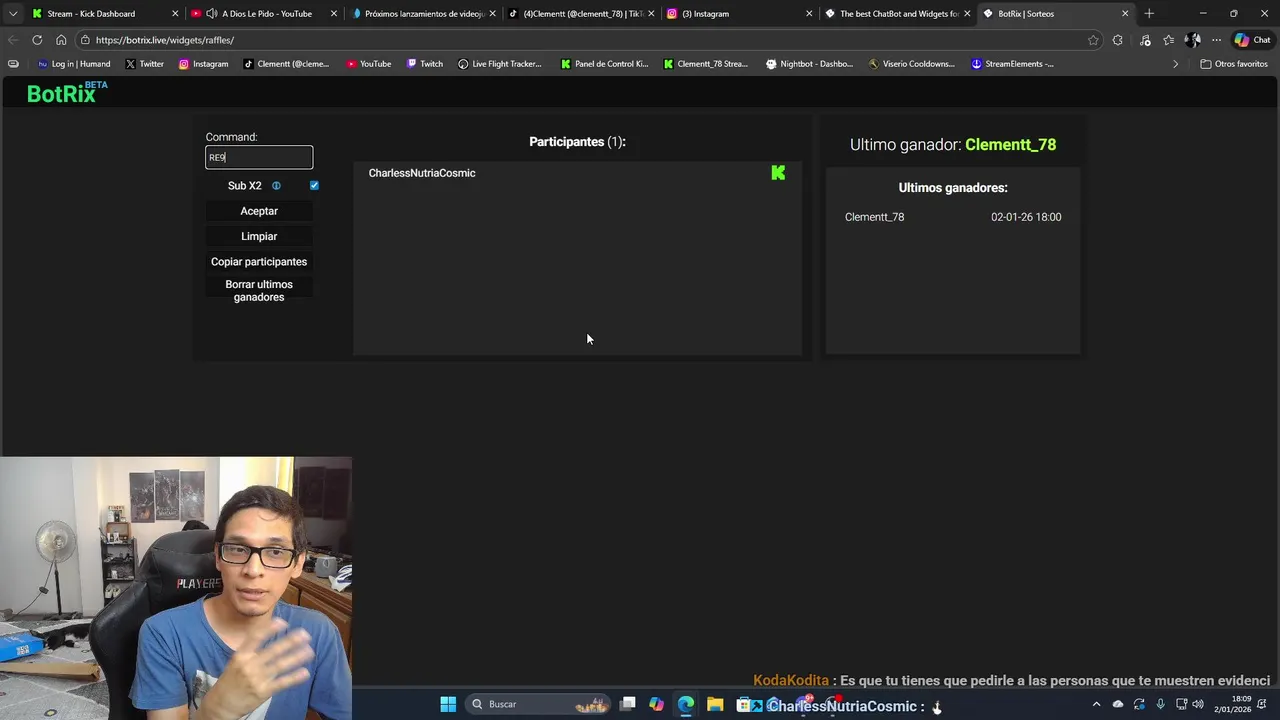Open the Log in | Humand bookmark
This screenshot has height=720, width=1280.
click(74, 64)
